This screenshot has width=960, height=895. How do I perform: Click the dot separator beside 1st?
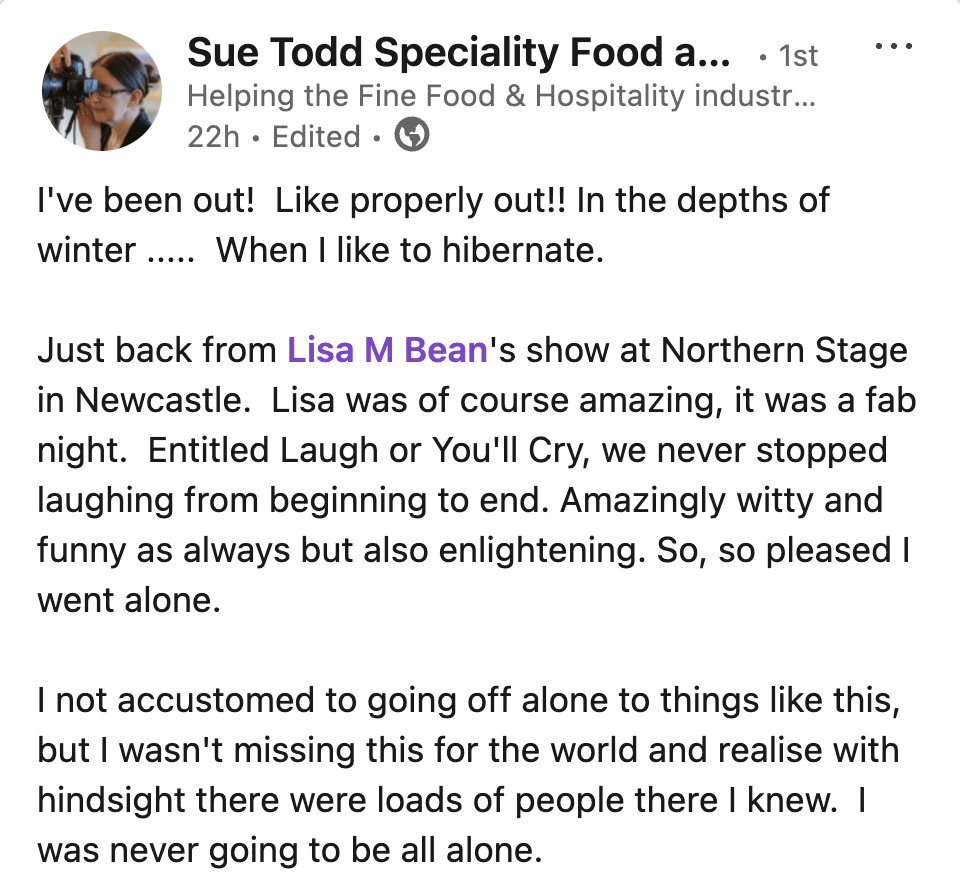(764, 57)
